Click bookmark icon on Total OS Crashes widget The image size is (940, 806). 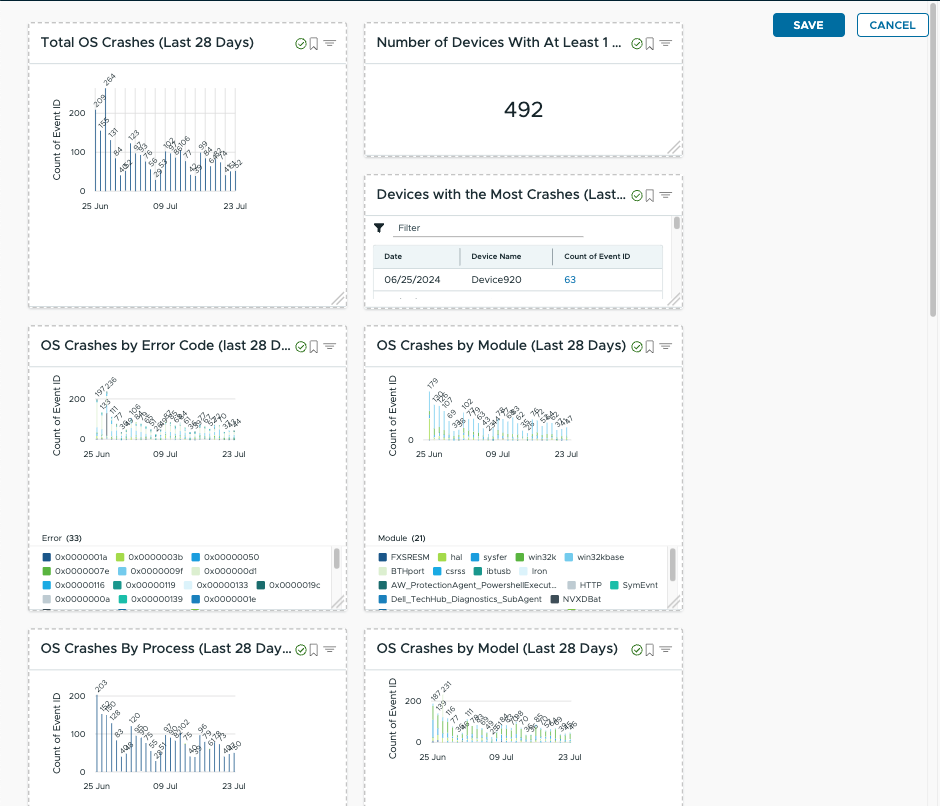pyautogui.click(x=314, y=43)
